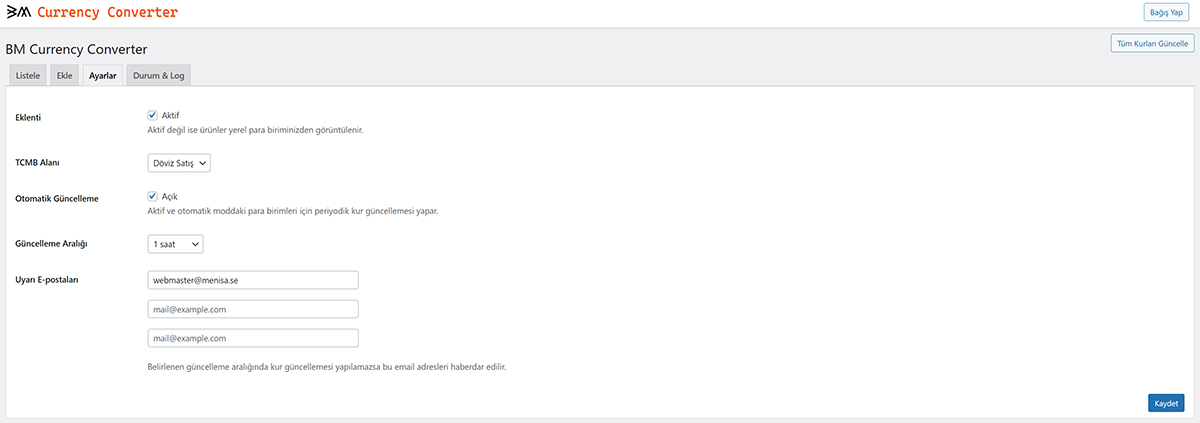Viewport: 1200px width, 423px height.
Task: Open the TCMB Alanı dropdown
Action: [x=179, y=162]
